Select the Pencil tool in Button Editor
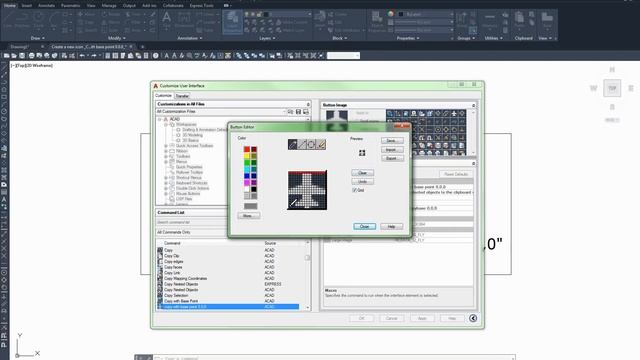This screenshot has width=640, height=360. [293, 144]
